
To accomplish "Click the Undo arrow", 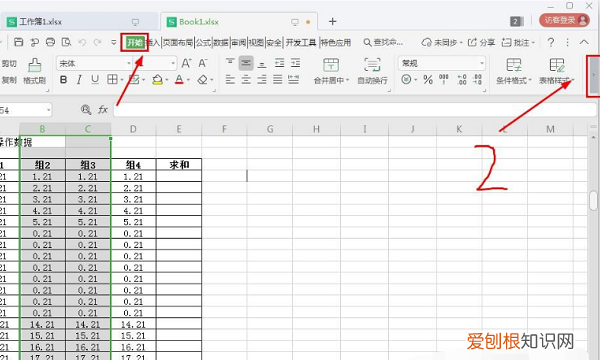I will pyautogui.click(x=82, y=42).
